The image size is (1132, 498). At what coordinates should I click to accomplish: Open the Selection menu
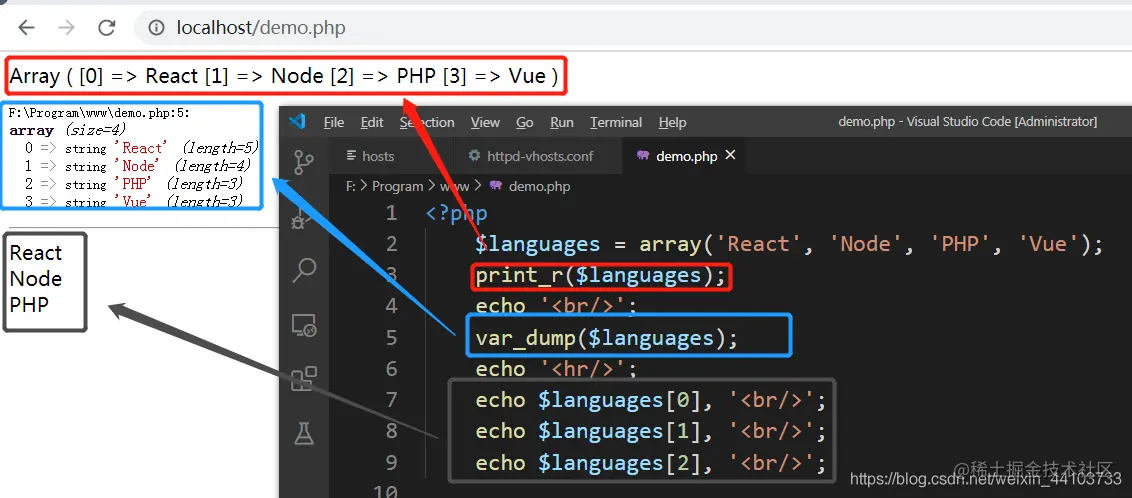point(427,123)
